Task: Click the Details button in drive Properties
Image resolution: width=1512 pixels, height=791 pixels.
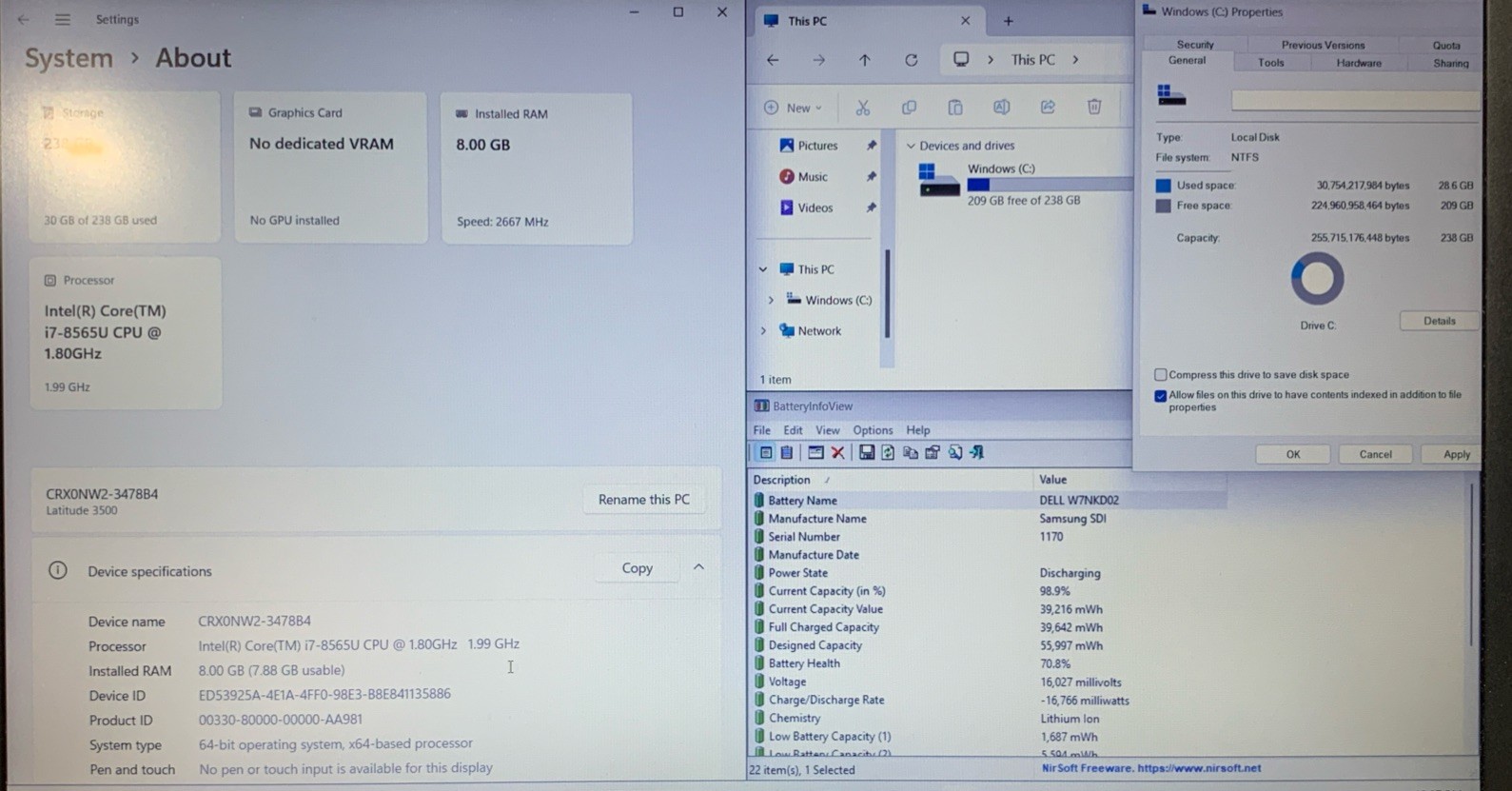Action: pos(1440,321)
